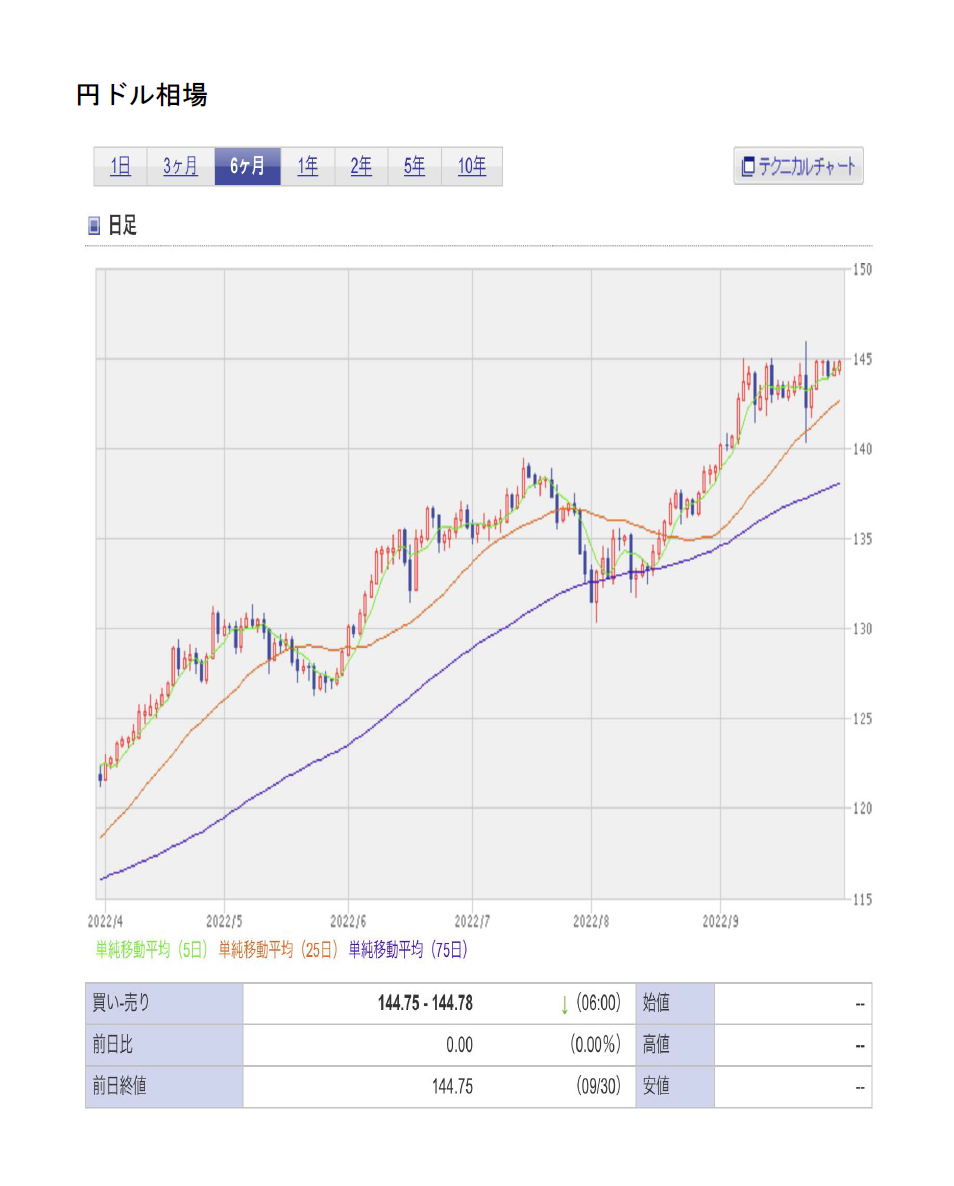This screenshot has width=954, height=1186.
Task: Click the 単純移動平均 (75日) legend label
Action: pyautogui.click(x=408, y=949)
